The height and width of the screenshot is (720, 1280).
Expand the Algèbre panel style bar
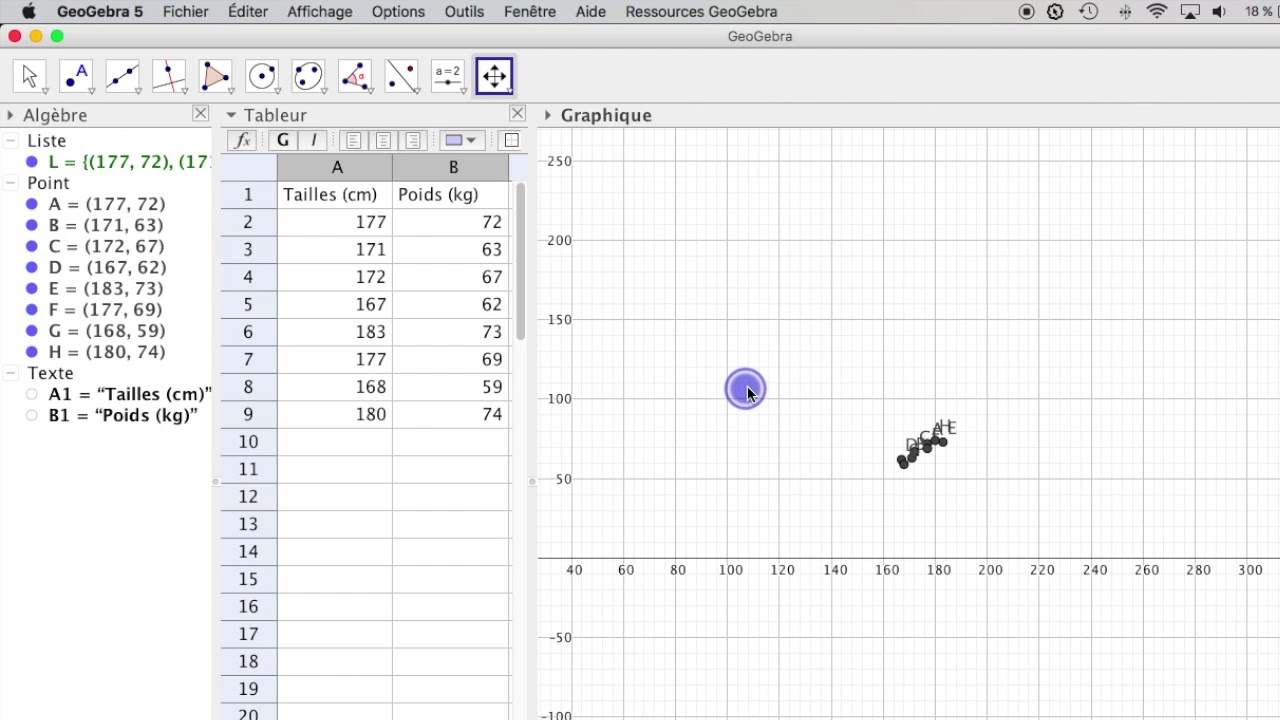click(x=10, y=116)
